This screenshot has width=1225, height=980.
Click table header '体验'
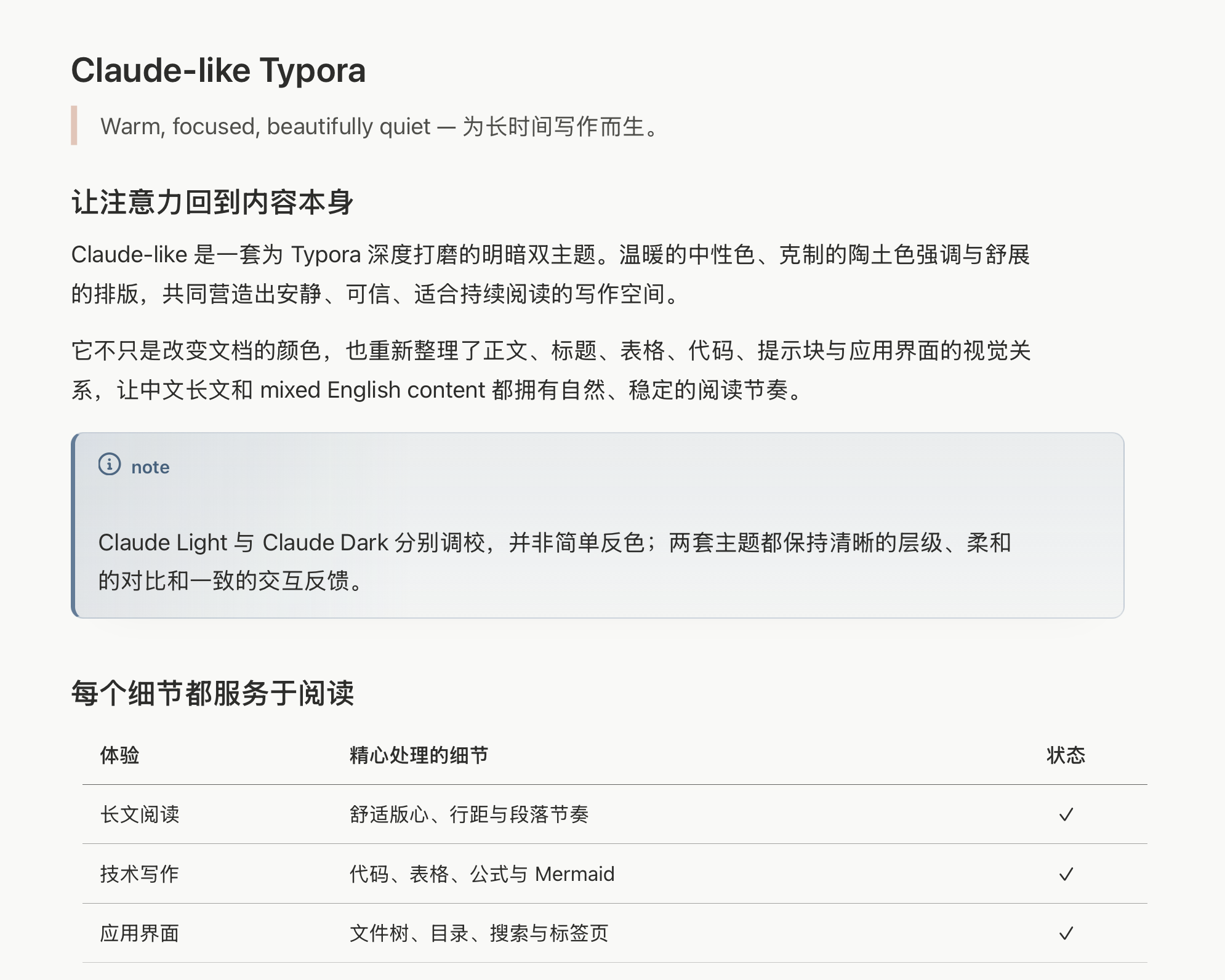(120, 755)
